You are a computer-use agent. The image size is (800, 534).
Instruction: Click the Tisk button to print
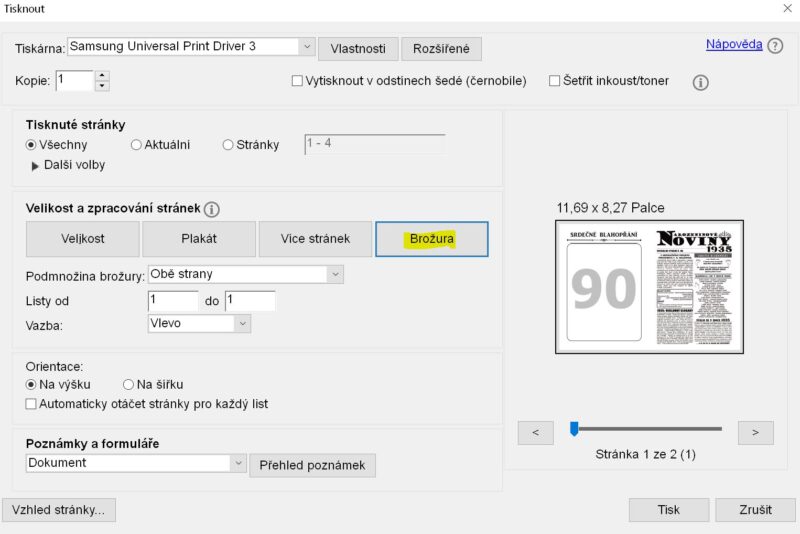click(669, 510)
